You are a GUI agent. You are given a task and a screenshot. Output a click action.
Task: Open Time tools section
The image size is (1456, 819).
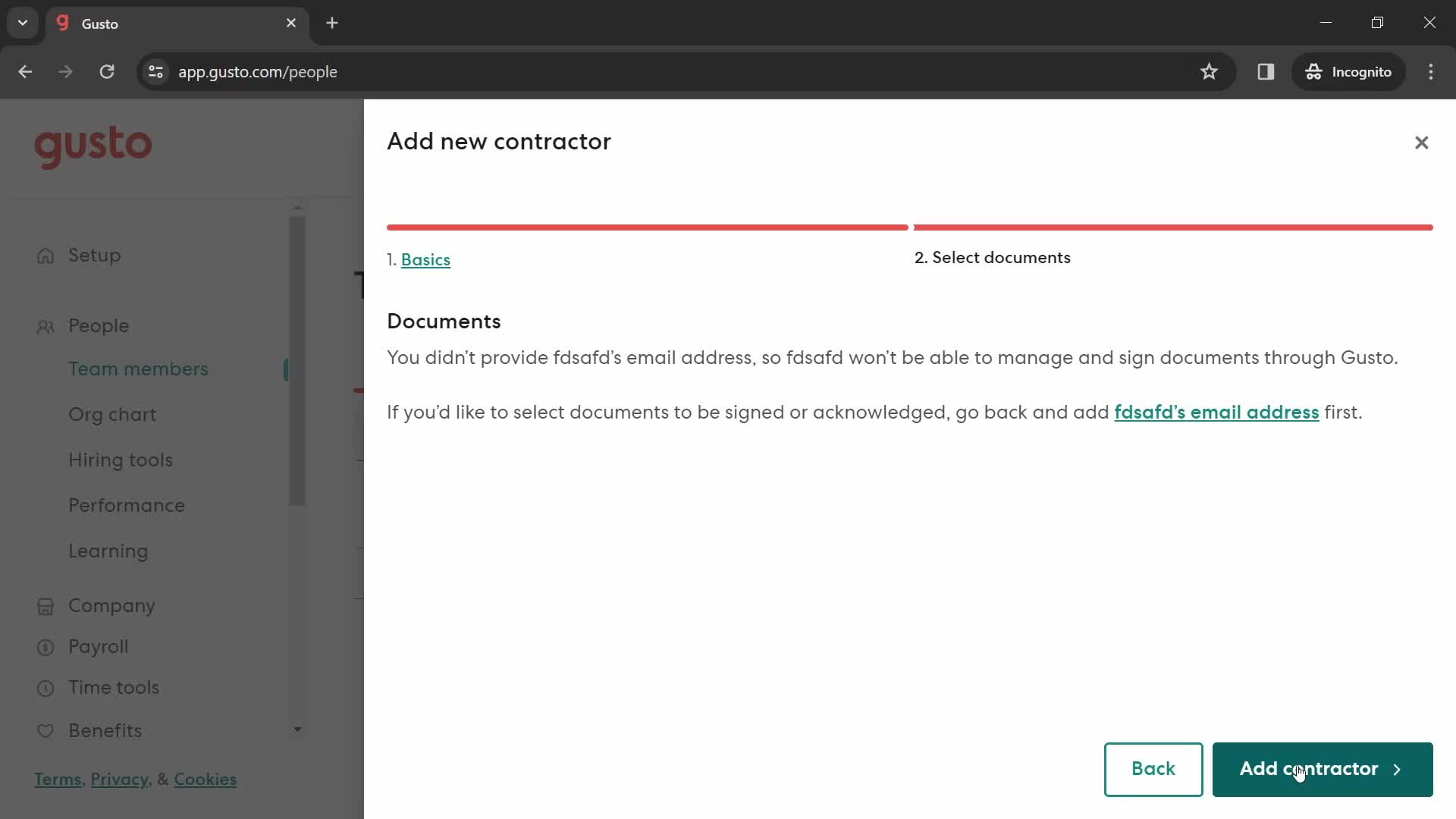(x=113, y=687)
